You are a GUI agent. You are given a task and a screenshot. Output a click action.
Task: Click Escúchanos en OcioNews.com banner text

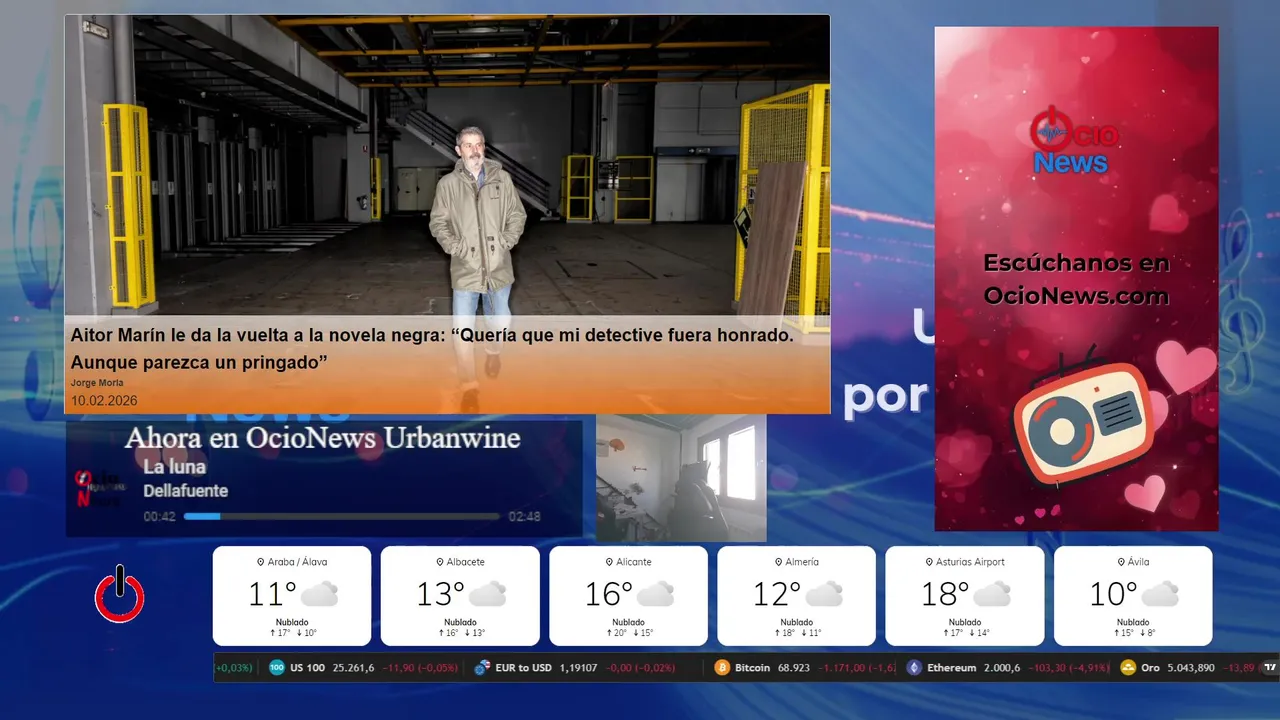pos(1076,279)
